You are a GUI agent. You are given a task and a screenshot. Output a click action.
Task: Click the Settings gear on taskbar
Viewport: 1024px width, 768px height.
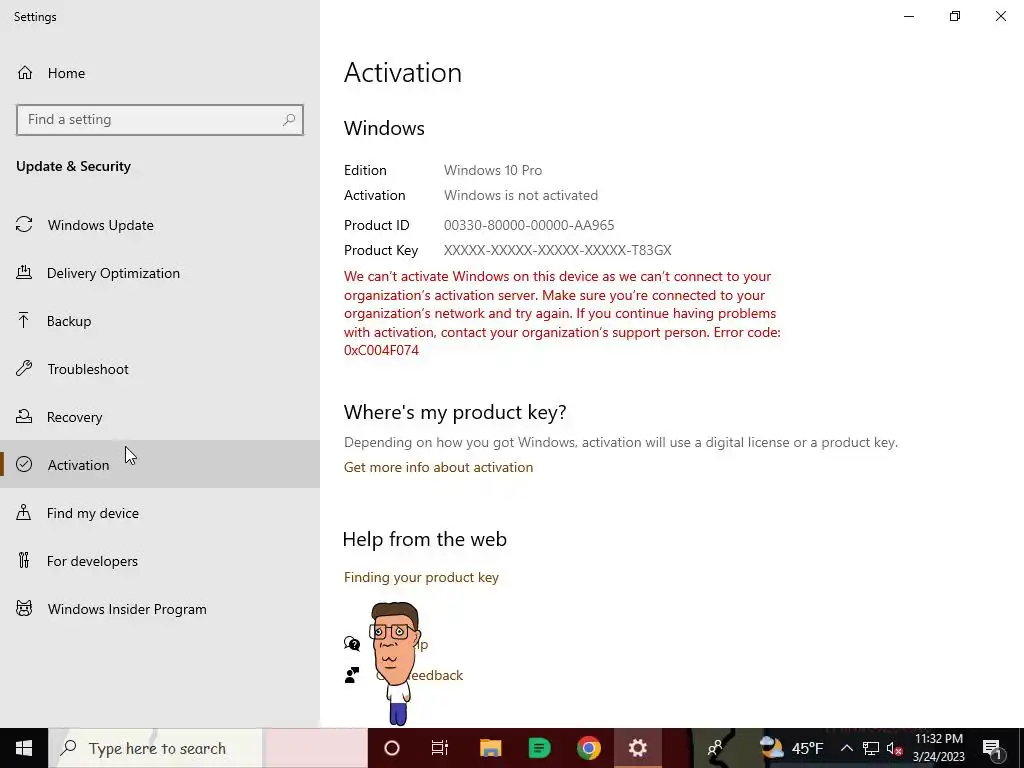click(x=637, y=748)
